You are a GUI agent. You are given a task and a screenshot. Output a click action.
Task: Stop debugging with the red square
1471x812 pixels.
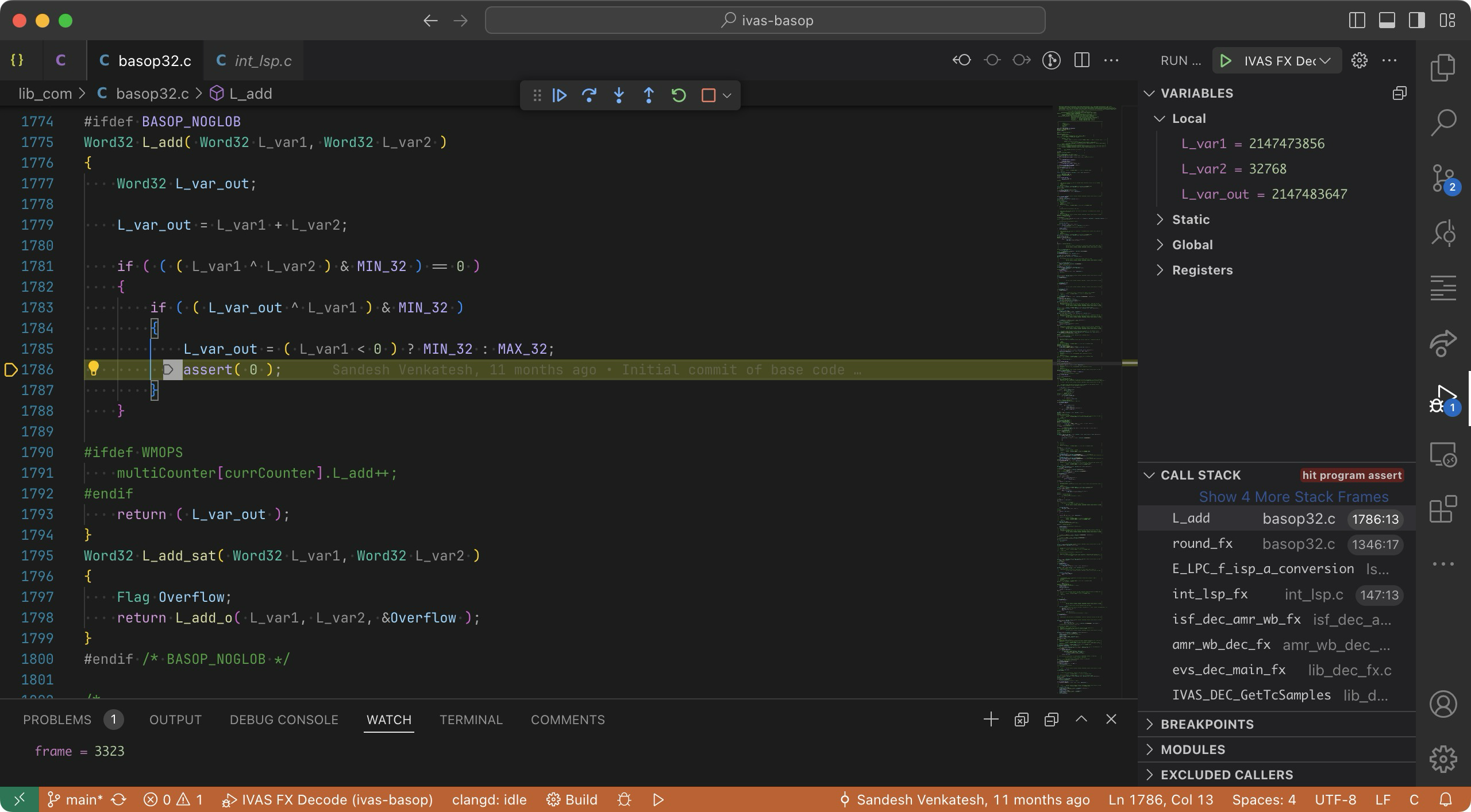click(708, 95)
